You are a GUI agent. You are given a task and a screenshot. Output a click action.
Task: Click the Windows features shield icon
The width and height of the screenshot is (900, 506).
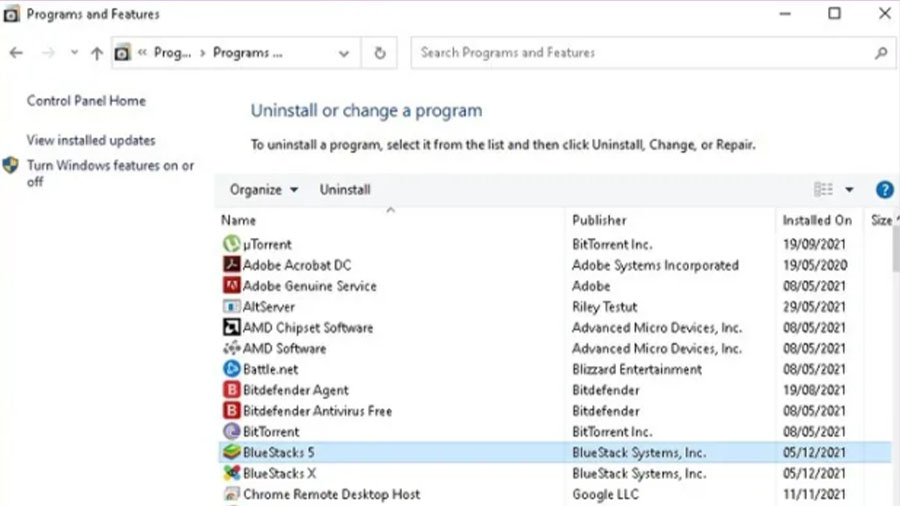[10, 165]
